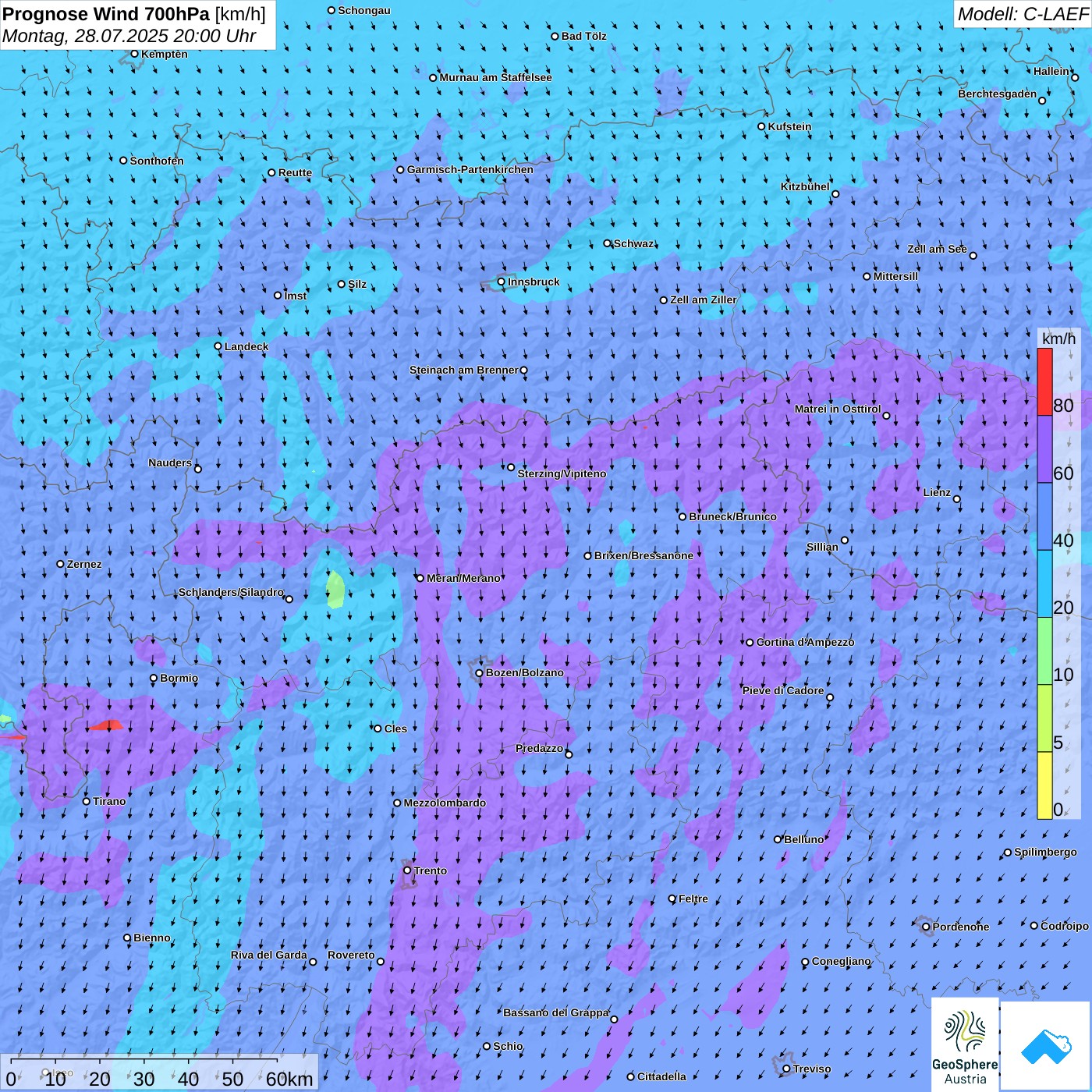The height and width of the screenshot is (1092, 1092).
Task: Click the GeoSphere Austria logo
Action: click(x=965, y=1044)
